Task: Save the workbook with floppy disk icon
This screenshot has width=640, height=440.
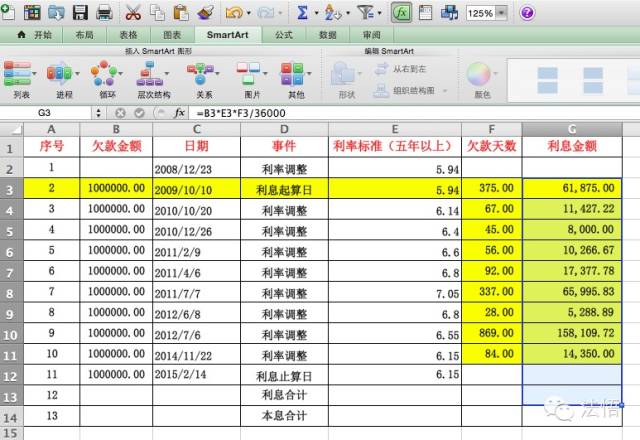Action: (x=80, y=13)
